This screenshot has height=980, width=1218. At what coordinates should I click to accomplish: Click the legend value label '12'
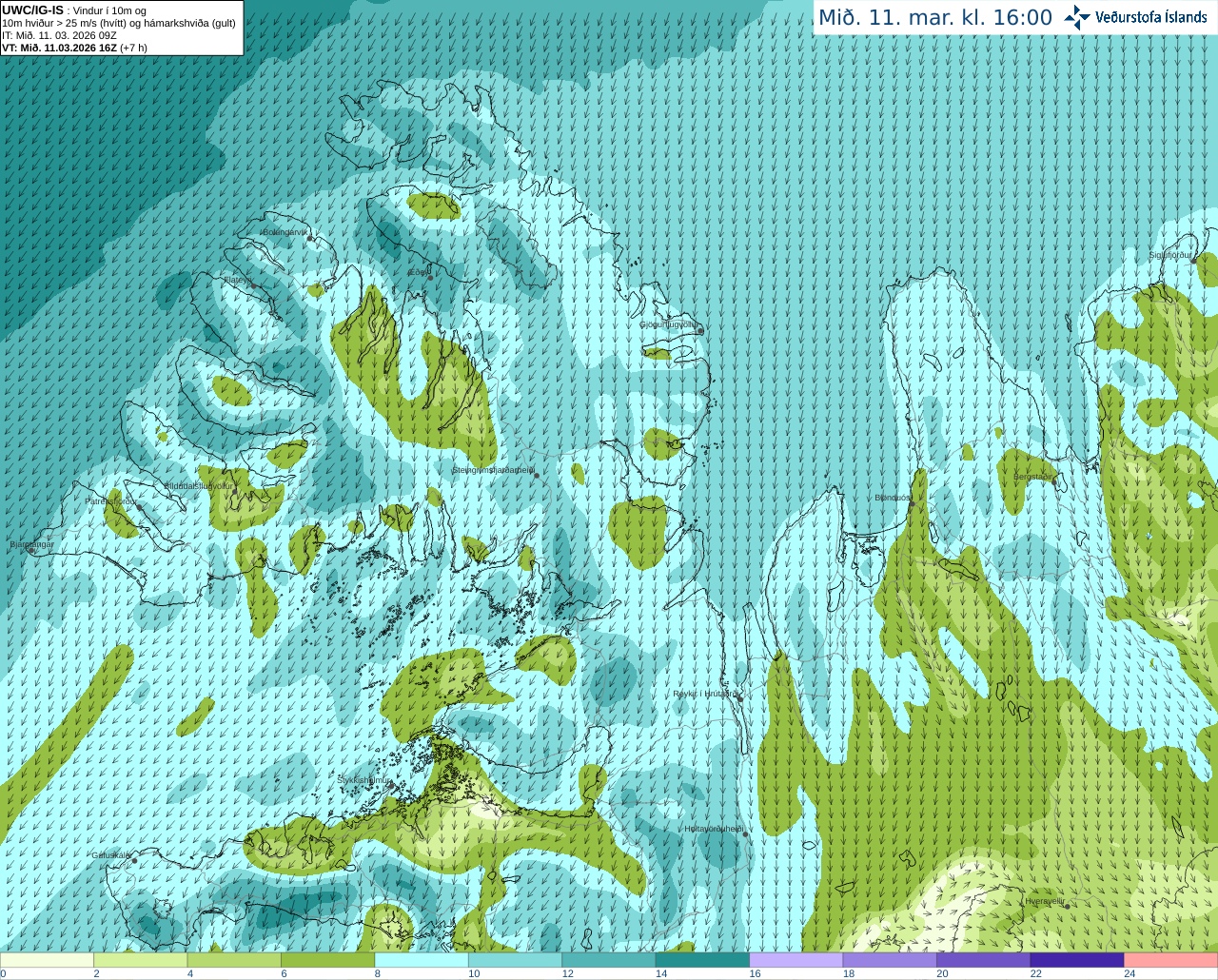567,973
